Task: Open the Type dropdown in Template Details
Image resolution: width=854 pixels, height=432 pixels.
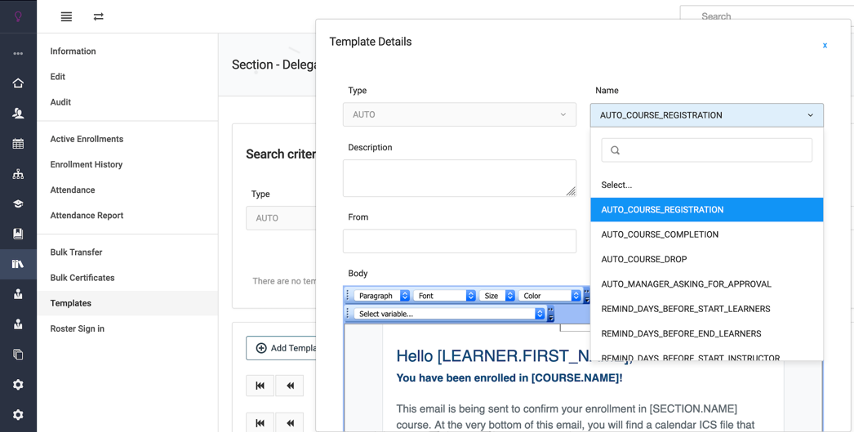Action: 459,115
